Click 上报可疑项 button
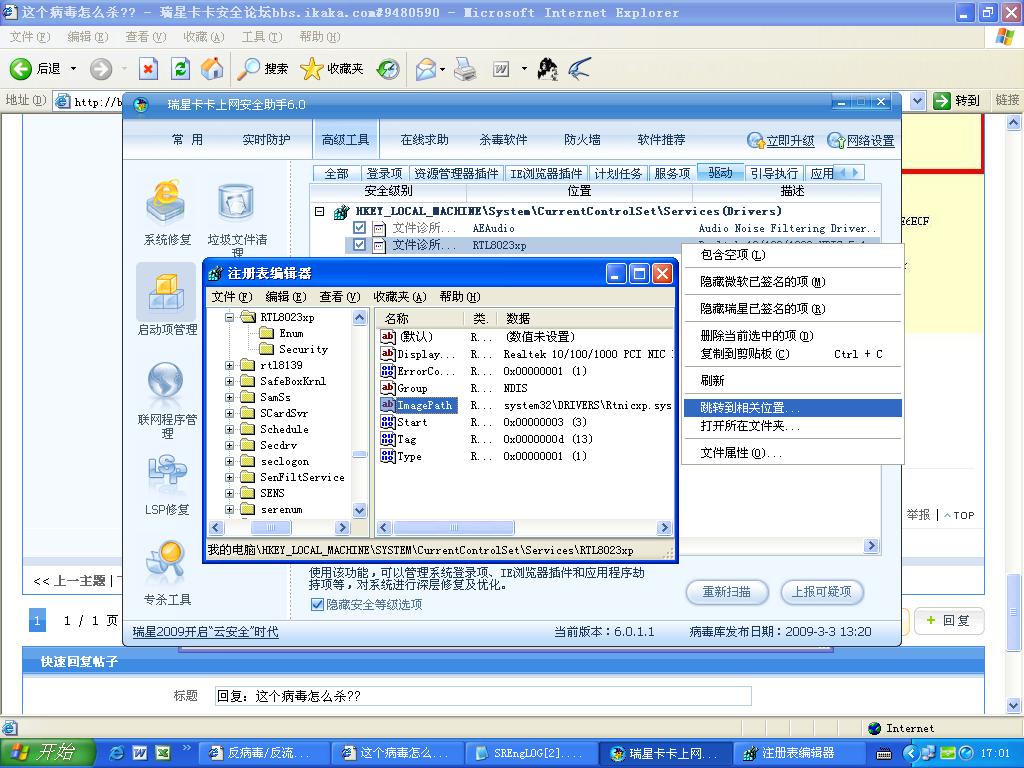This screenshot has width=1024, height=768. point(822,592)
